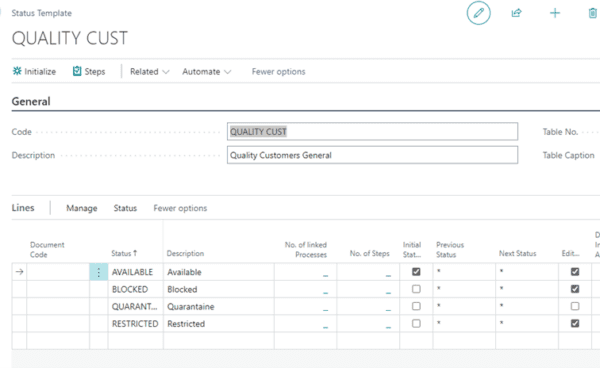Click the Blocked description cell
The width and height of the screenshot is (600, 368).
pyautogui.click(x=218, y=289)
